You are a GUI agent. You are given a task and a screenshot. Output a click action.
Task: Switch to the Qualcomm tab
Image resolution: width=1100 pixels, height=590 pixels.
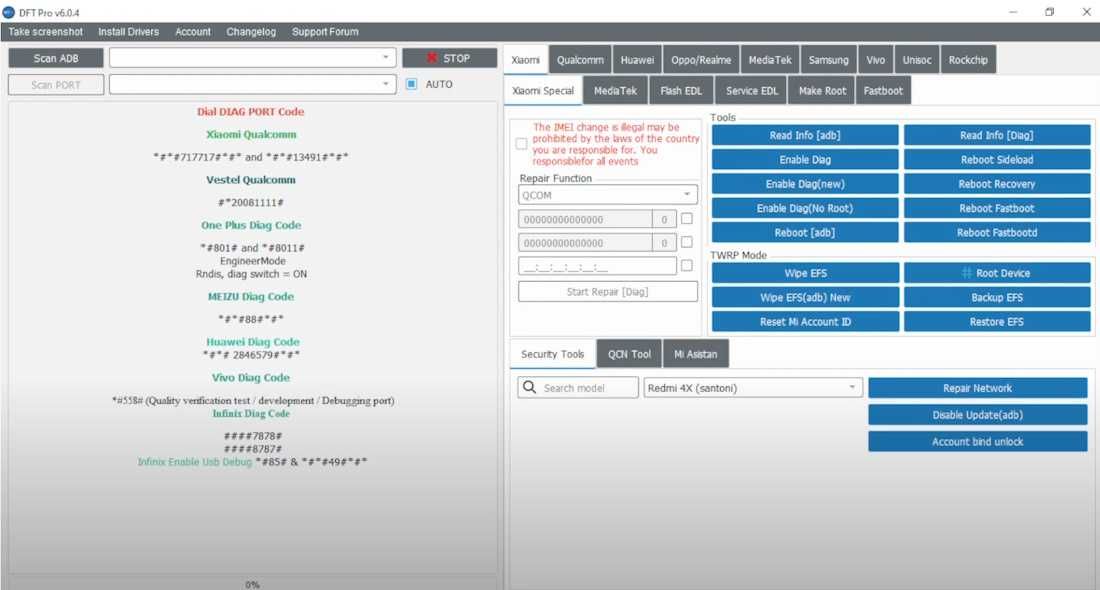(x=580, y=60)
